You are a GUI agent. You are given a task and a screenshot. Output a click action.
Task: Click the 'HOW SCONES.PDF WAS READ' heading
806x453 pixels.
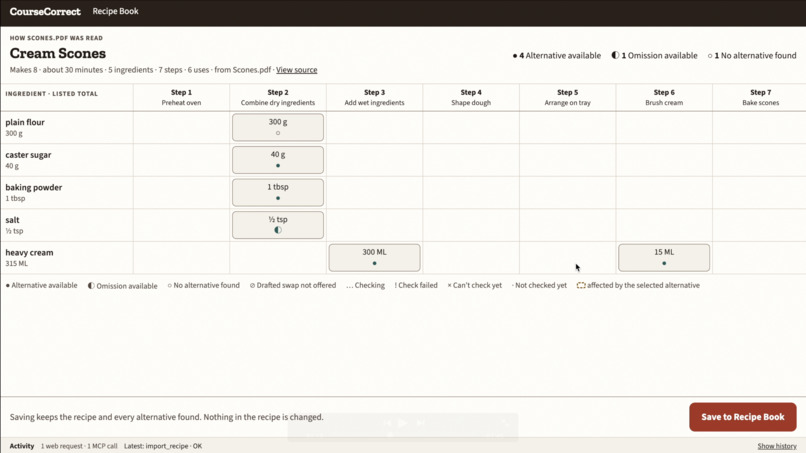pyautogui.click(x=56, y=38)
